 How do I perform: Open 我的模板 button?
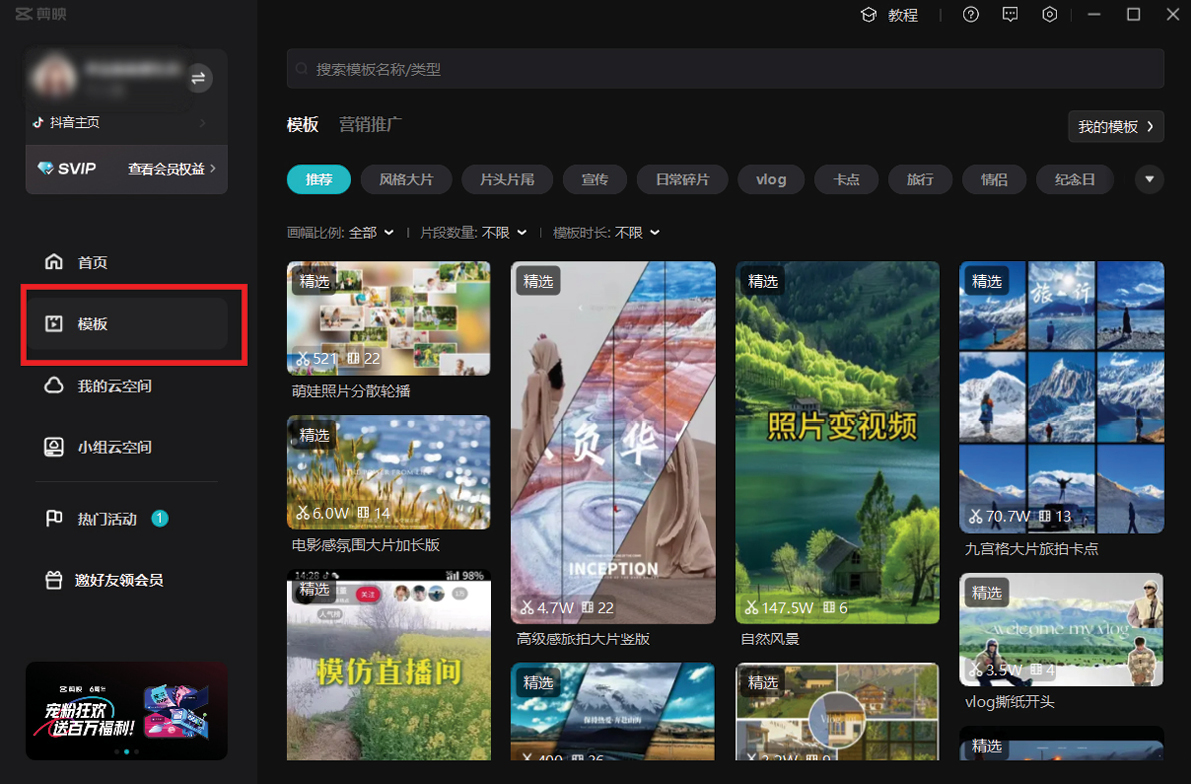pos(1115,127)
